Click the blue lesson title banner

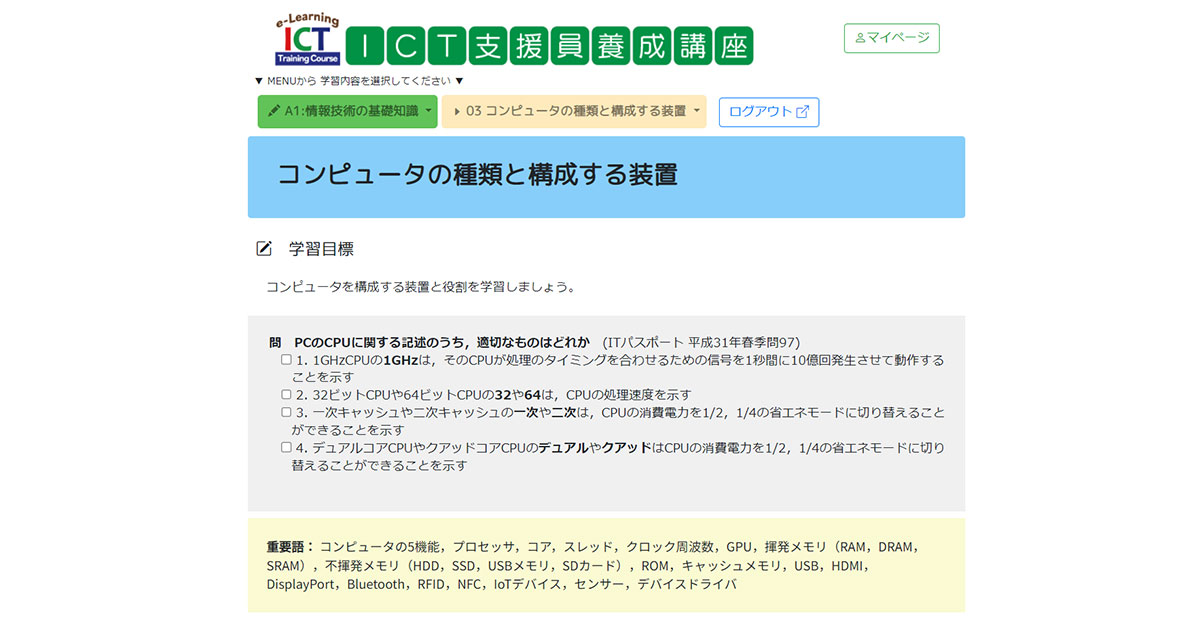(605, 177)
